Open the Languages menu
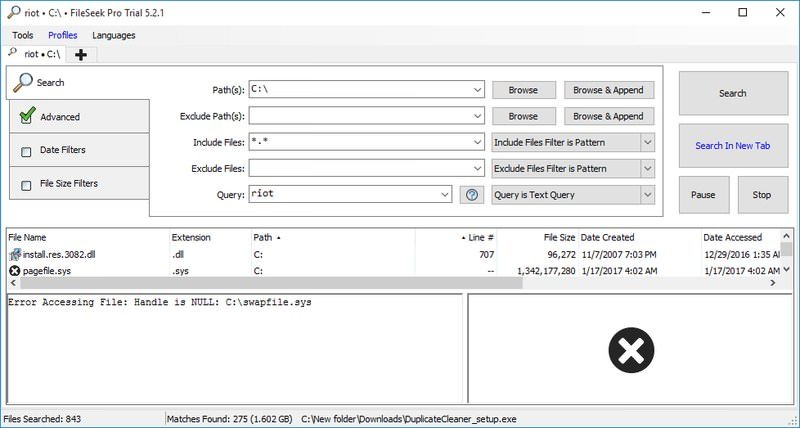This screenshot has height=428, width=800. point(113,35)
